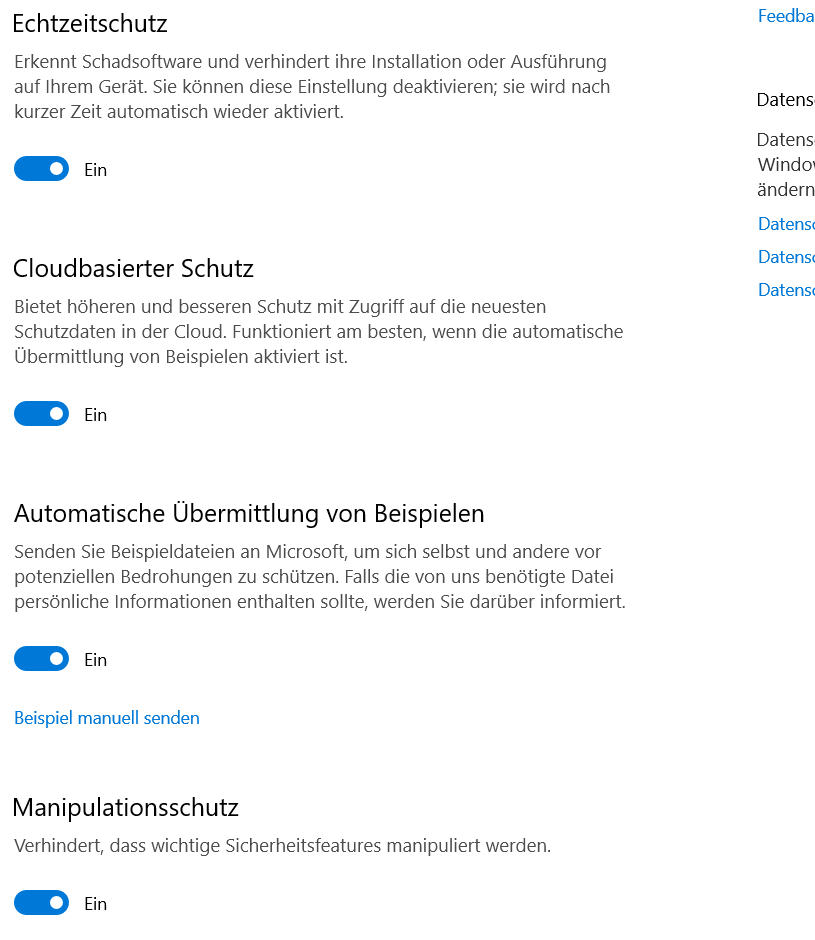This screenshot has height=940, width=815.
Task: Click the Ein label beside Echtzeitschutz toggle
Action: pos(95,170)
